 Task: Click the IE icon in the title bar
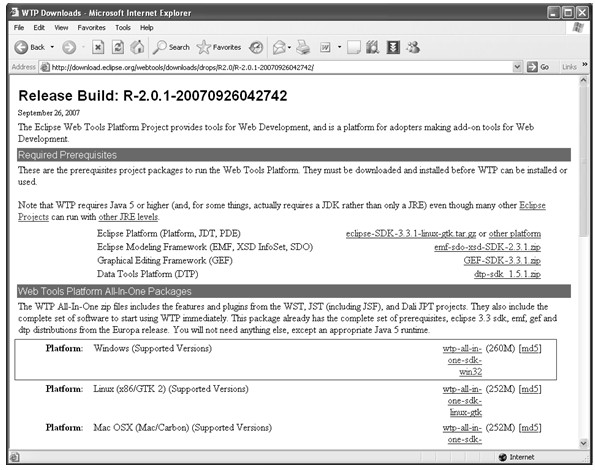click(14, 13)
